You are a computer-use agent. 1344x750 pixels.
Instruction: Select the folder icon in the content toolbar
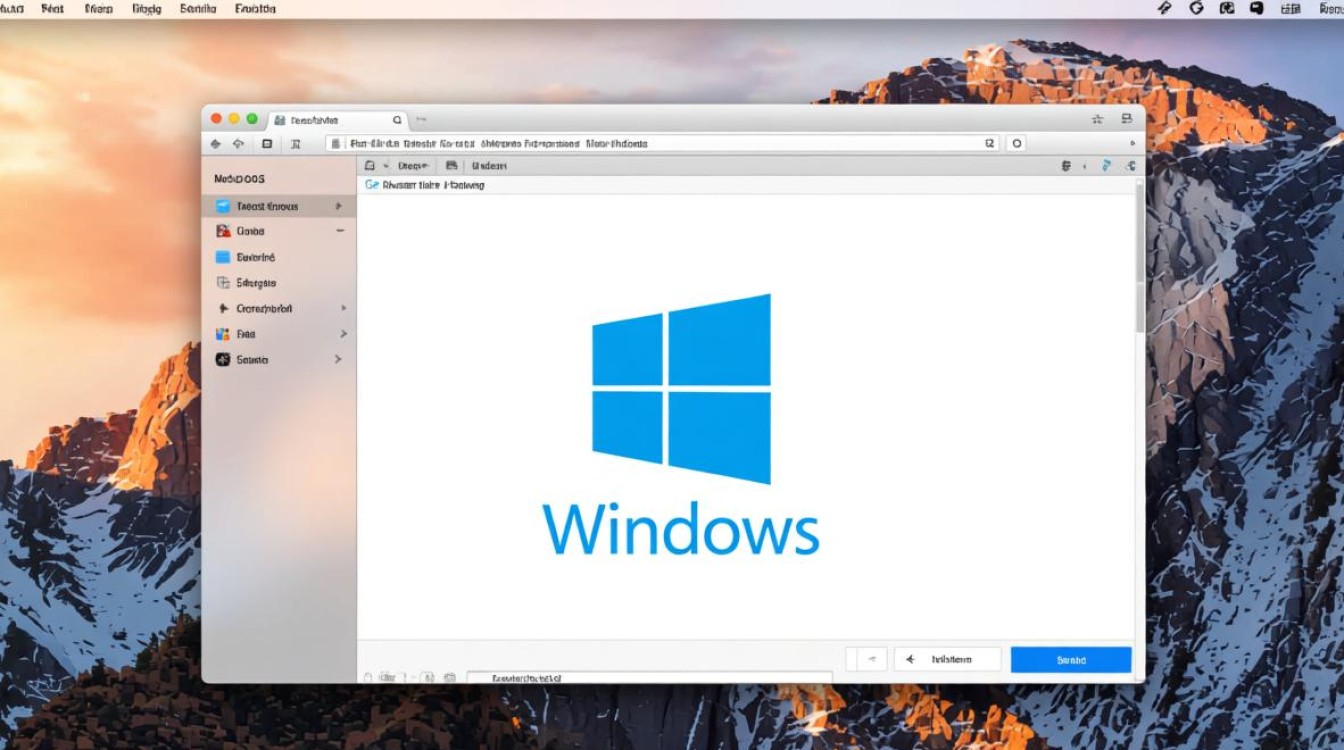pos(371,165)
